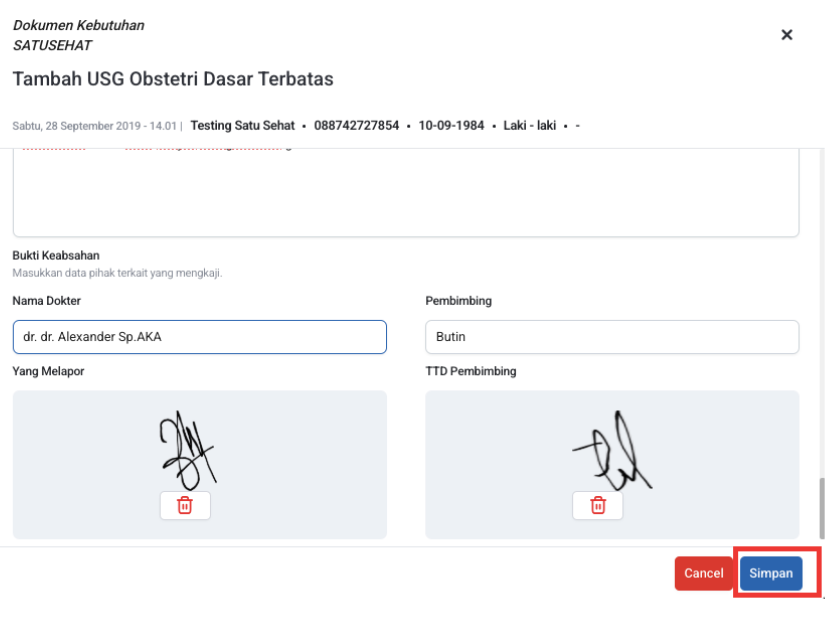Click the Sabtu, 28 September 2019 timestamp

(94, 126)
